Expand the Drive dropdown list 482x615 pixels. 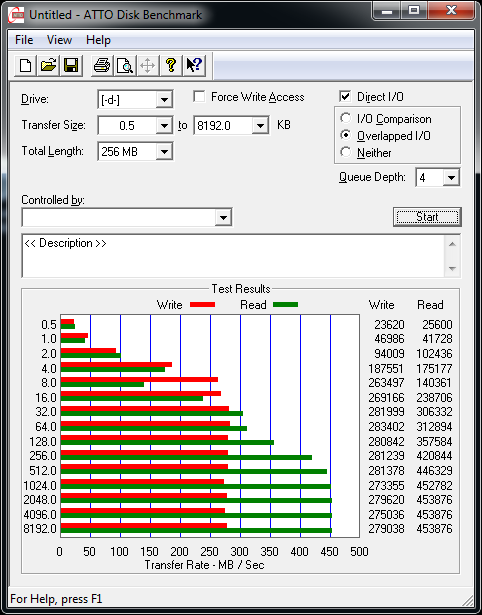pyautogui.click(x=164, y=100)
